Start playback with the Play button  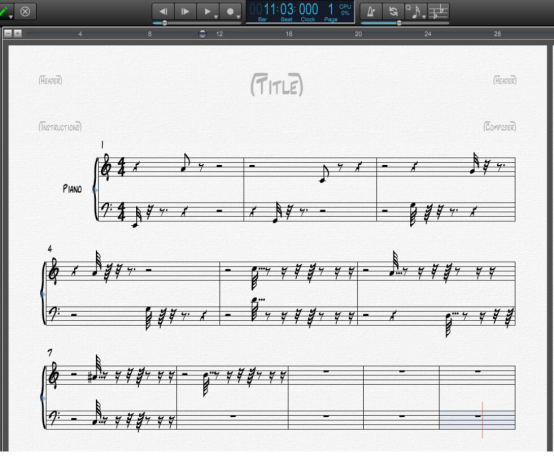coord(207,12)
